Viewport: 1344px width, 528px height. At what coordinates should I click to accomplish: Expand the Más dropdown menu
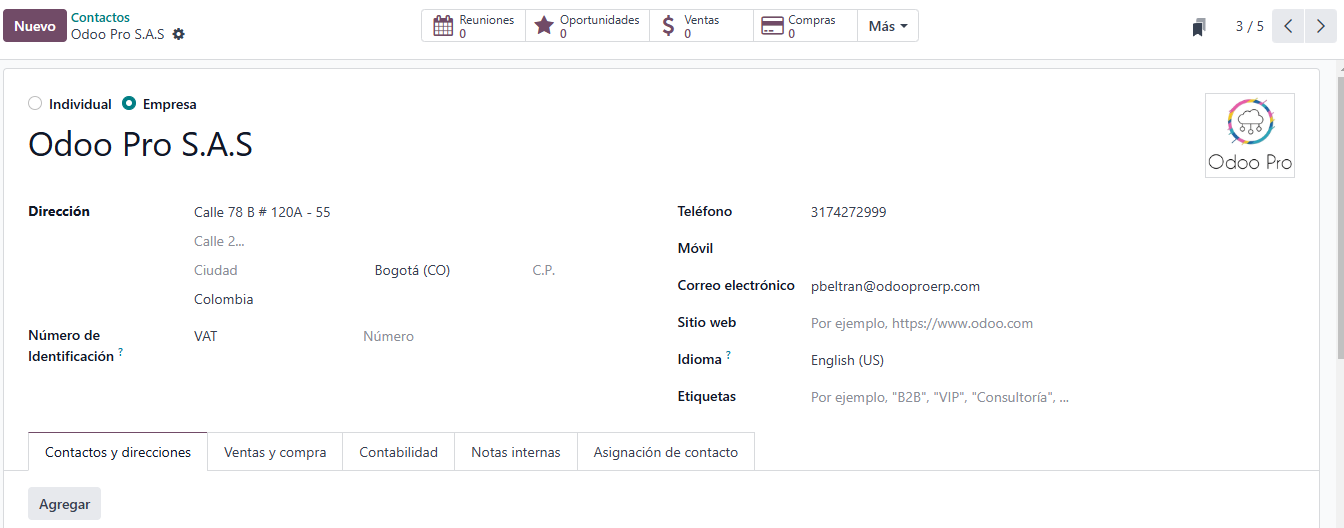point(888,26)
